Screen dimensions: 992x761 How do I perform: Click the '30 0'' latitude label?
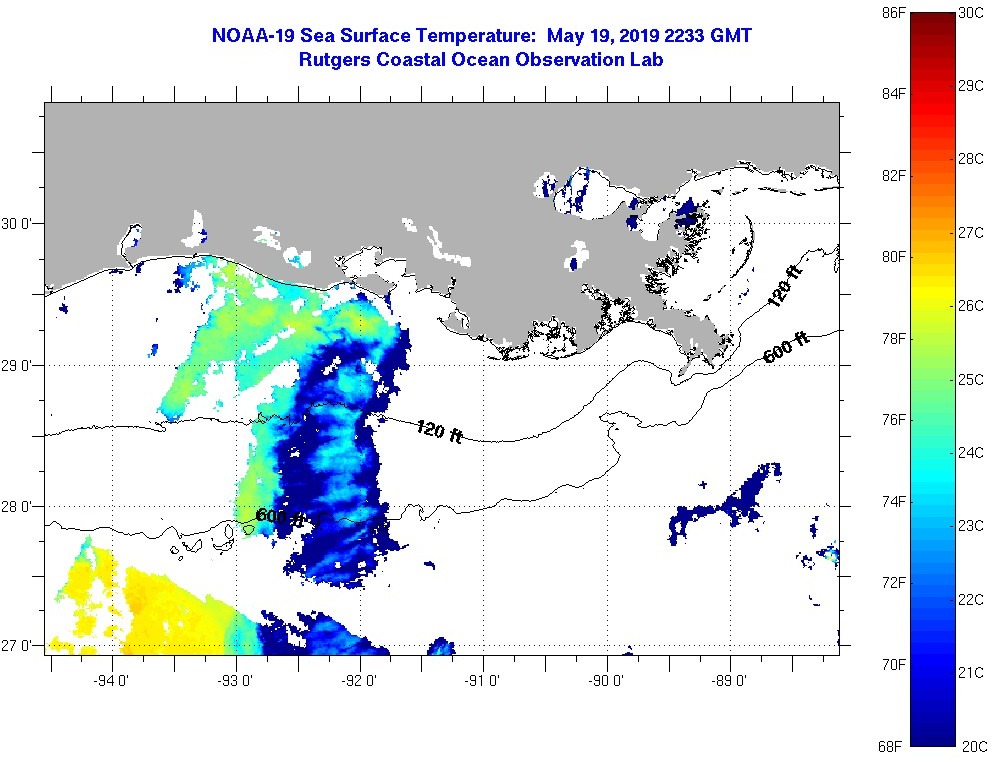16,223
